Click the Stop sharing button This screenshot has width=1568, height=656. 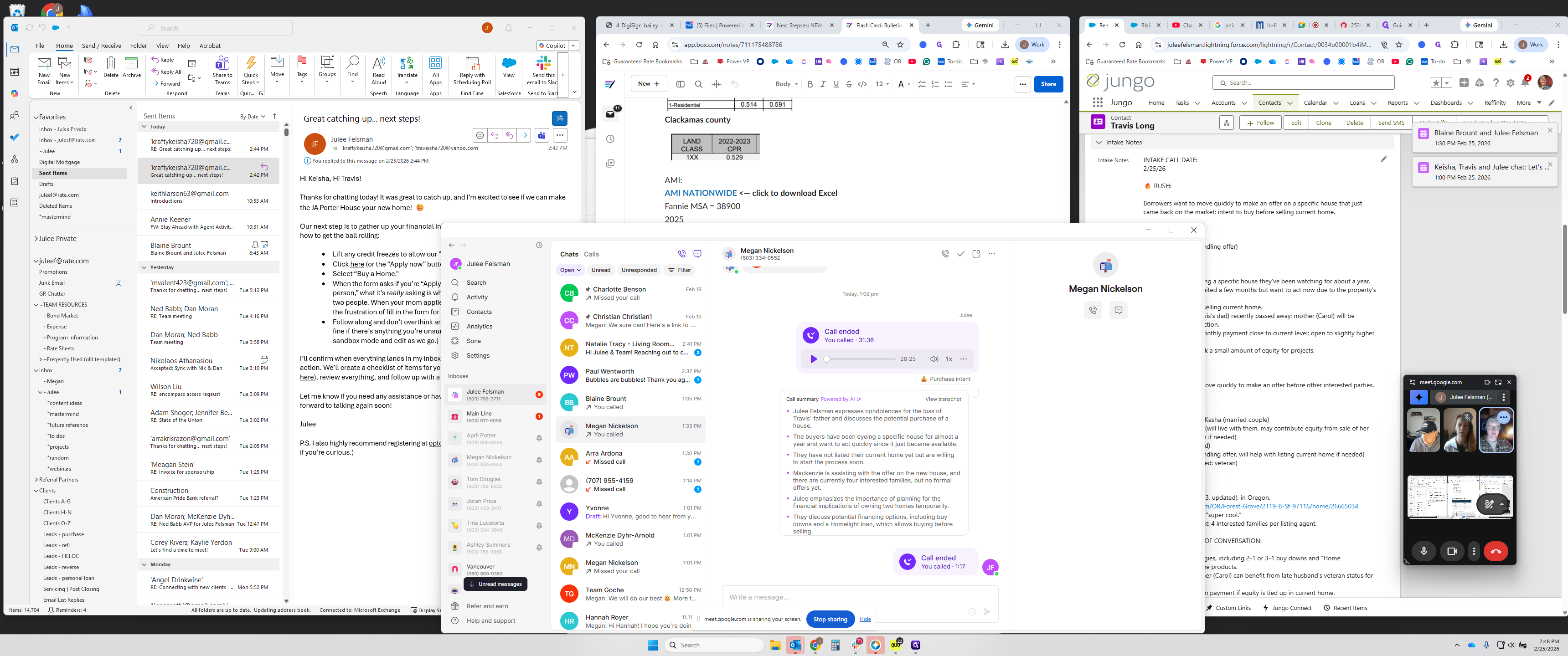pyautogui.click(x=830, y=620)
